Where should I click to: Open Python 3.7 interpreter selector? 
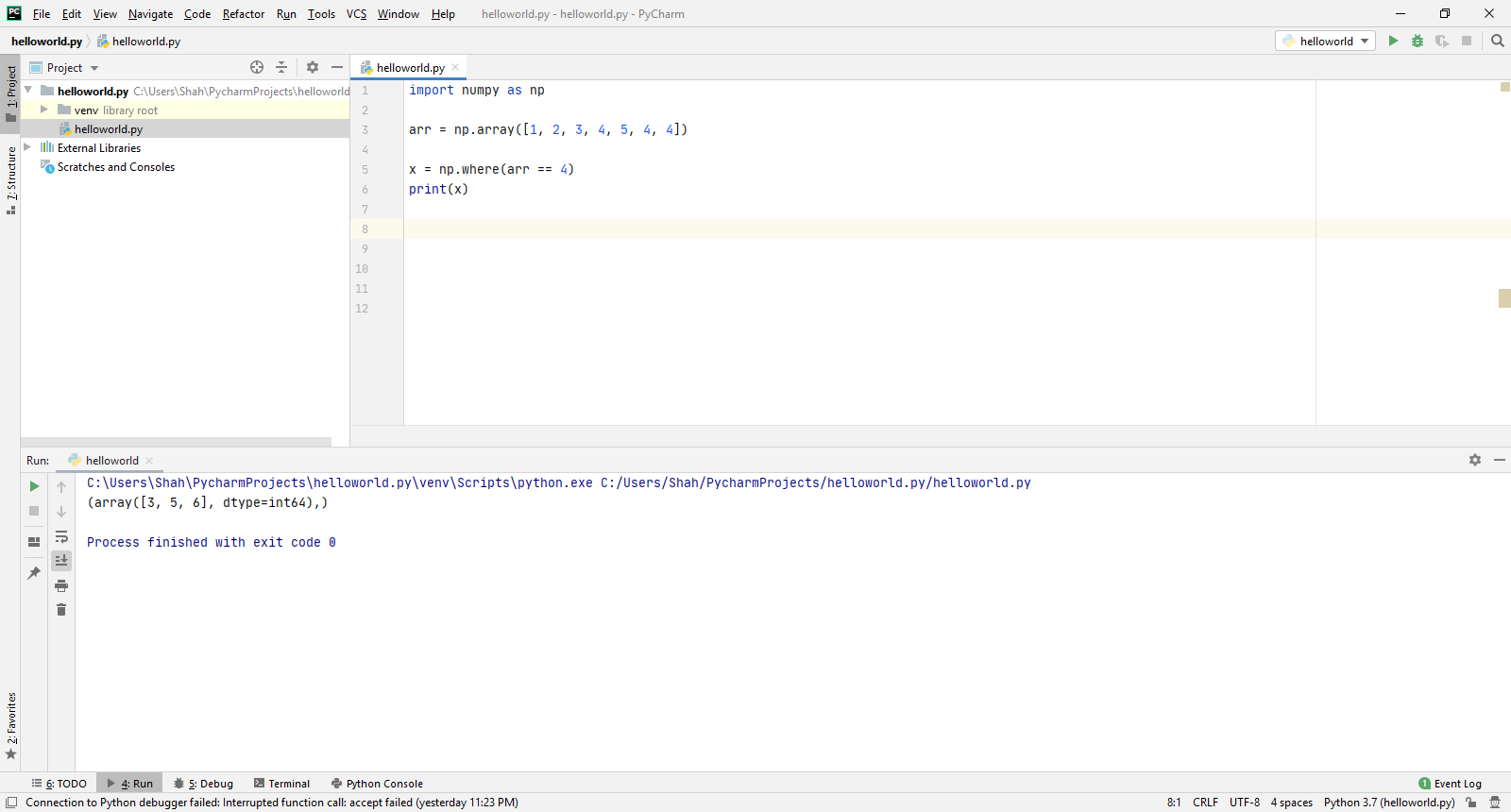tap(1389, 803)
